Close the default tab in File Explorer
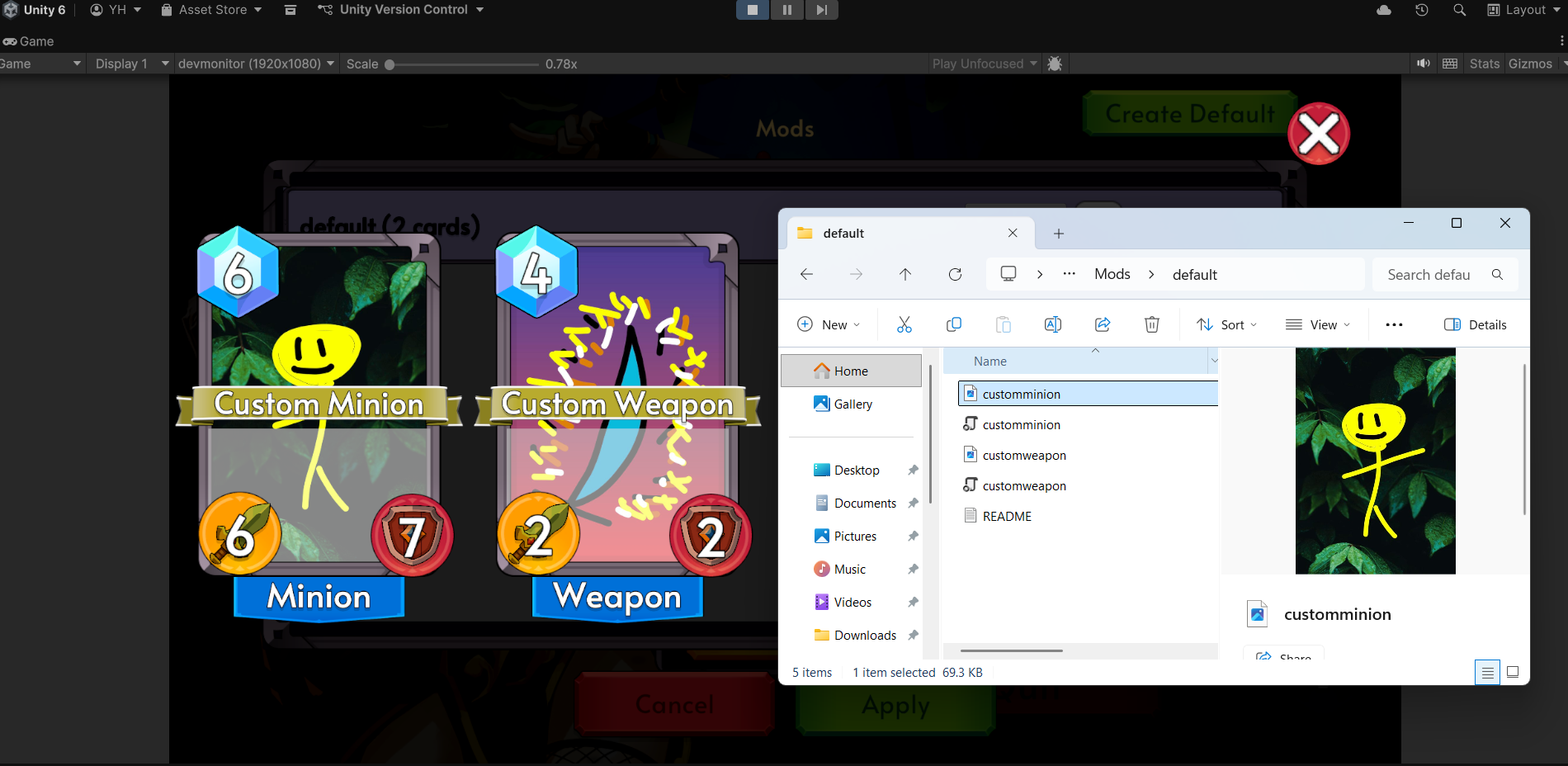1568x766 pixels. click(1013, 234)
